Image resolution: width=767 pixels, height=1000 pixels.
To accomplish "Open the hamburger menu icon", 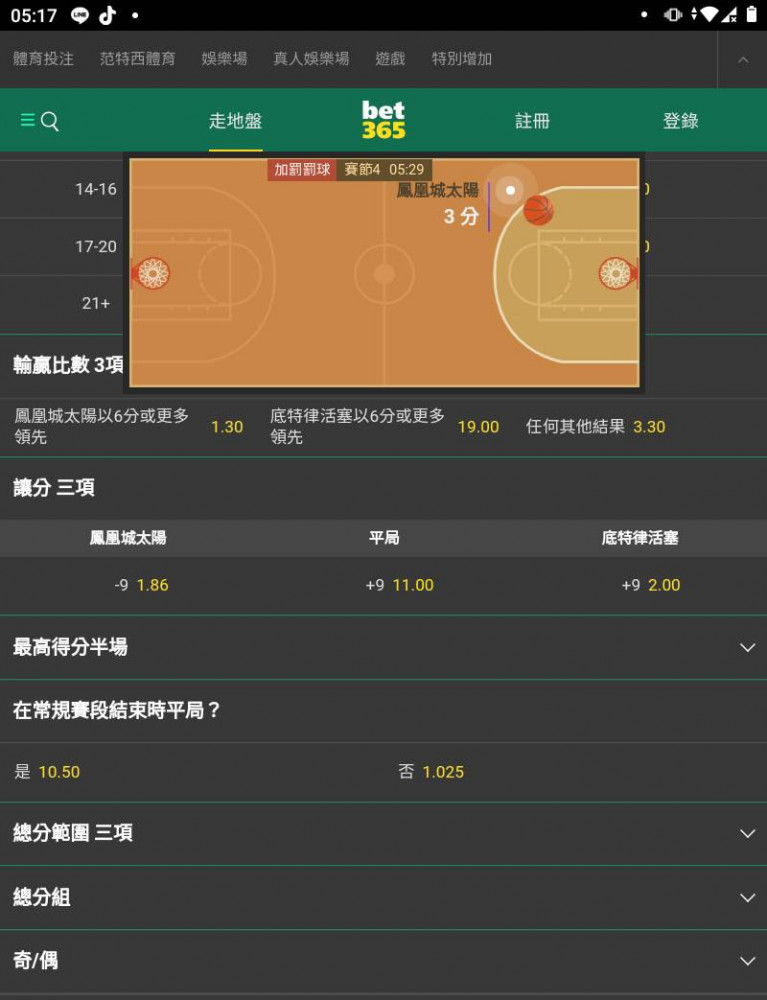I will 27,120.
